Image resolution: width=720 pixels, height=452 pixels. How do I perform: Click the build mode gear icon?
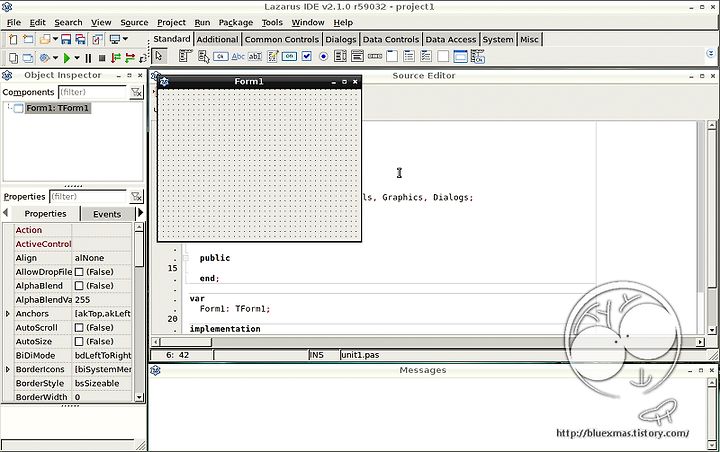click(45, 58)
